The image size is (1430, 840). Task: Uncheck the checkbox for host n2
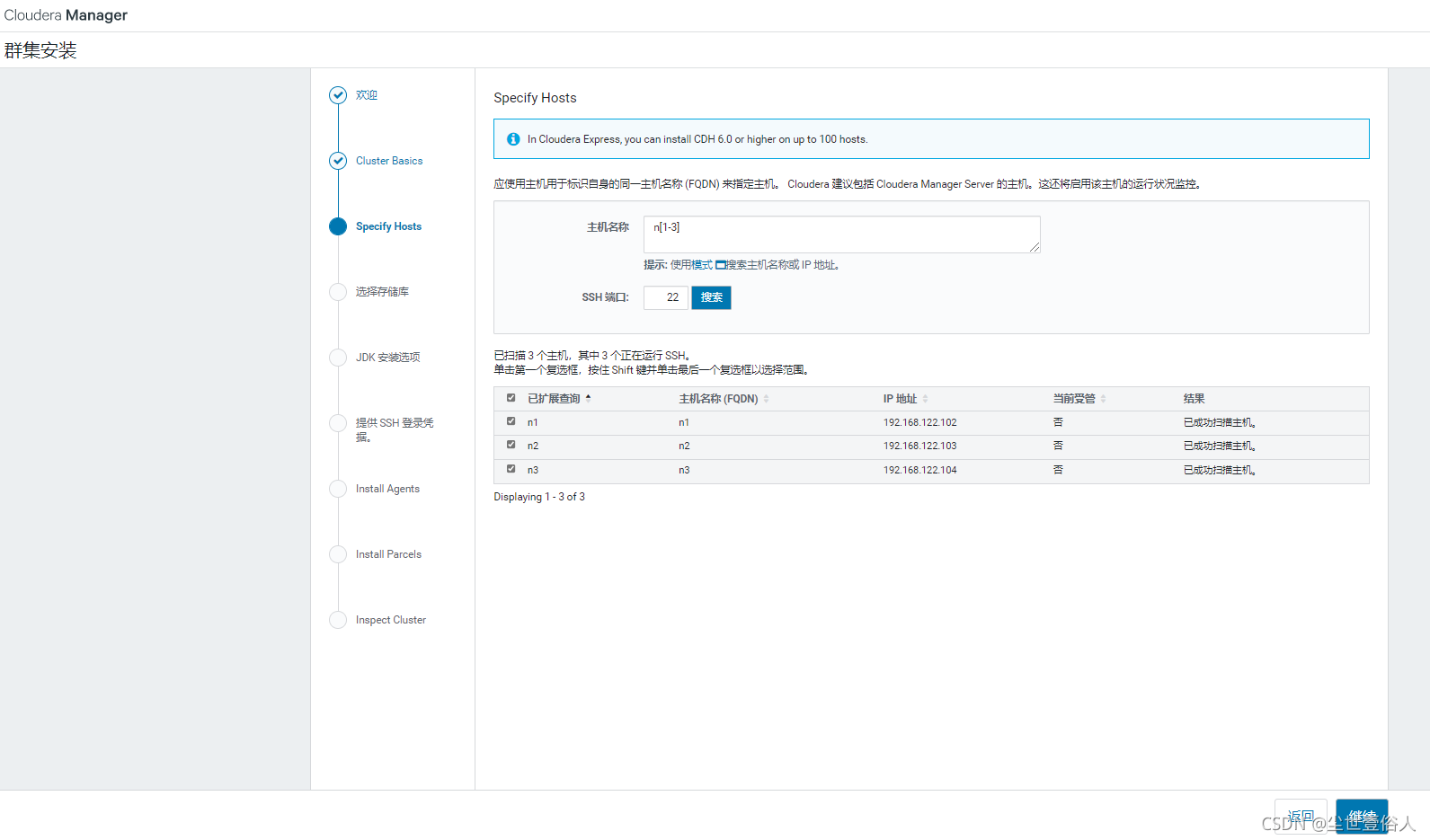(511, 445)
